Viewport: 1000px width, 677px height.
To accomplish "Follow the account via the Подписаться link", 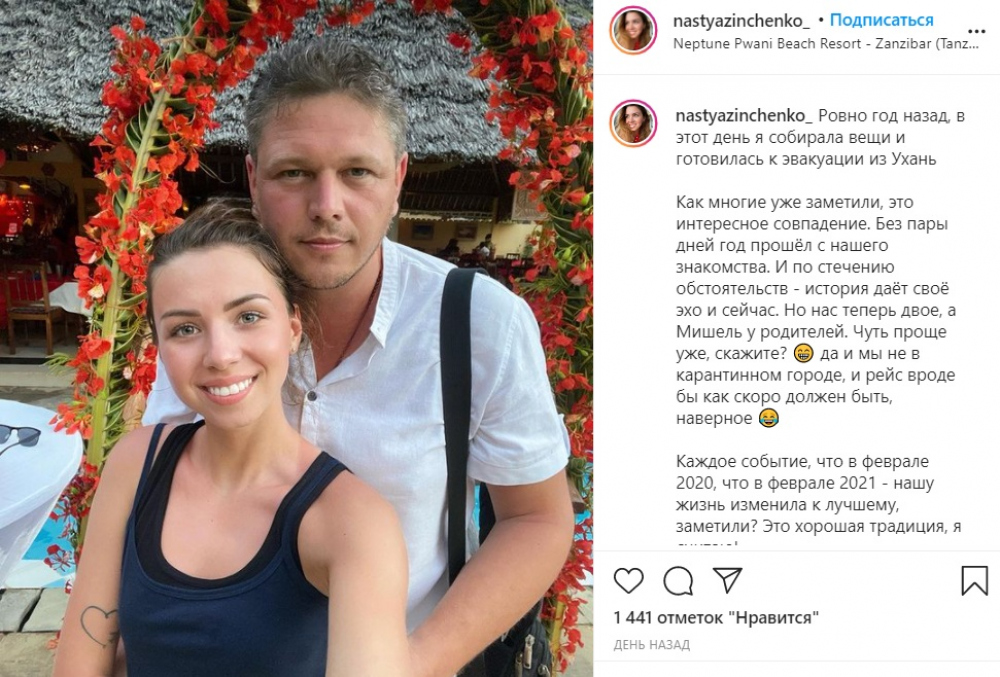I will pyautogui.click(x=881, y=20).
